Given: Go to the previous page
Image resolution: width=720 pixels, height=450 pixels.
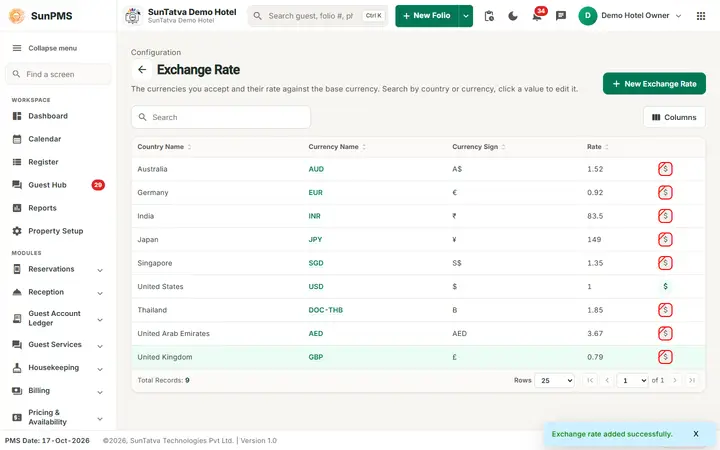Looking at the screenshot, I should click(x=607, y=380).
